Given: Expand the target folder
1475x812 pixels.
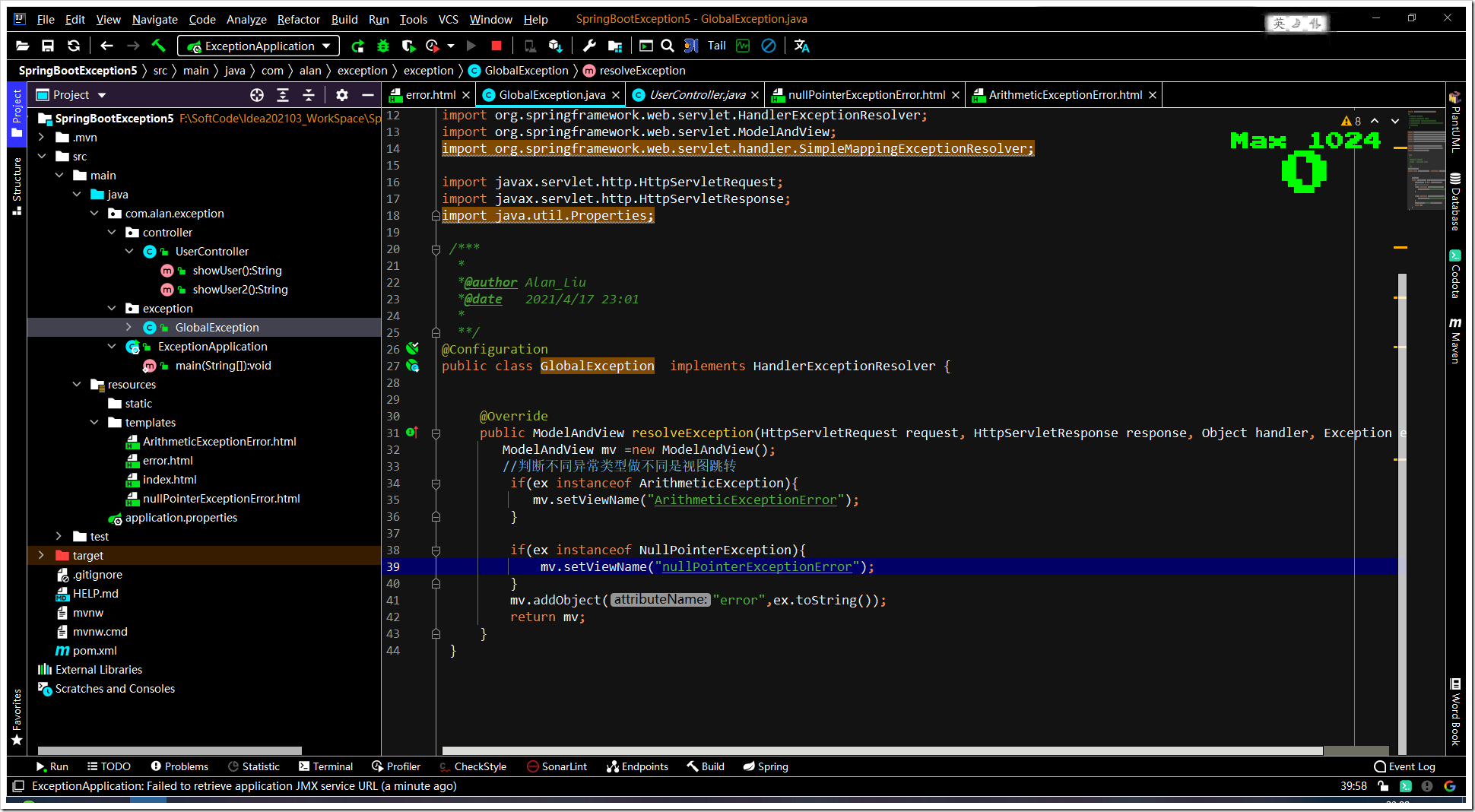Looking at the screenshot, I should 42,556.
